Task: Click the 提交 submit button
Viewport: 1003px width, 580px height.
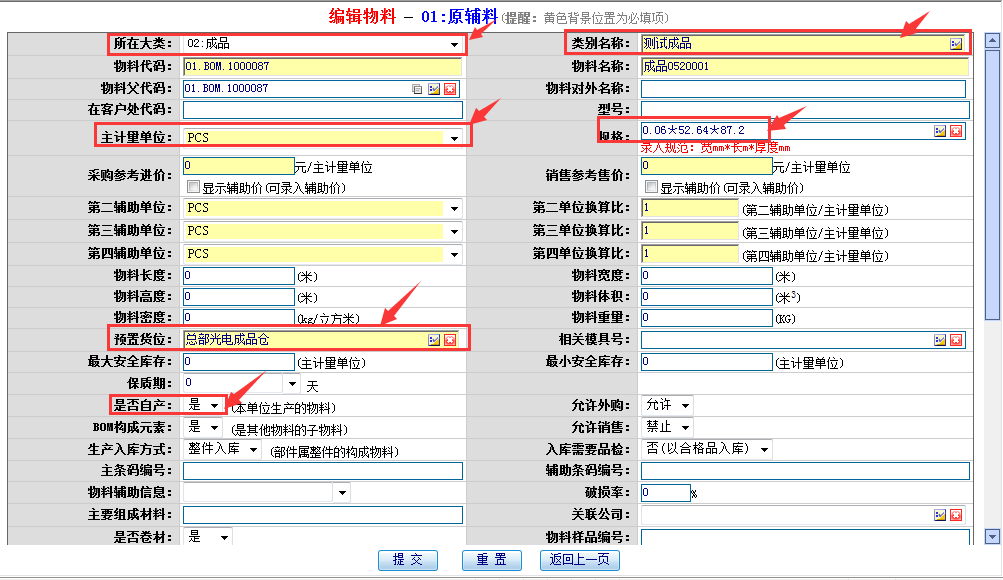Action: [408, 560]
